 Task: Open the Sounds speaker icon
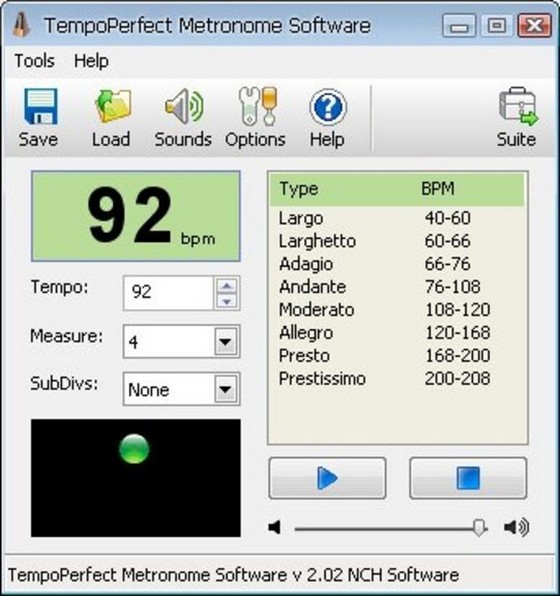tap(184, 106)
